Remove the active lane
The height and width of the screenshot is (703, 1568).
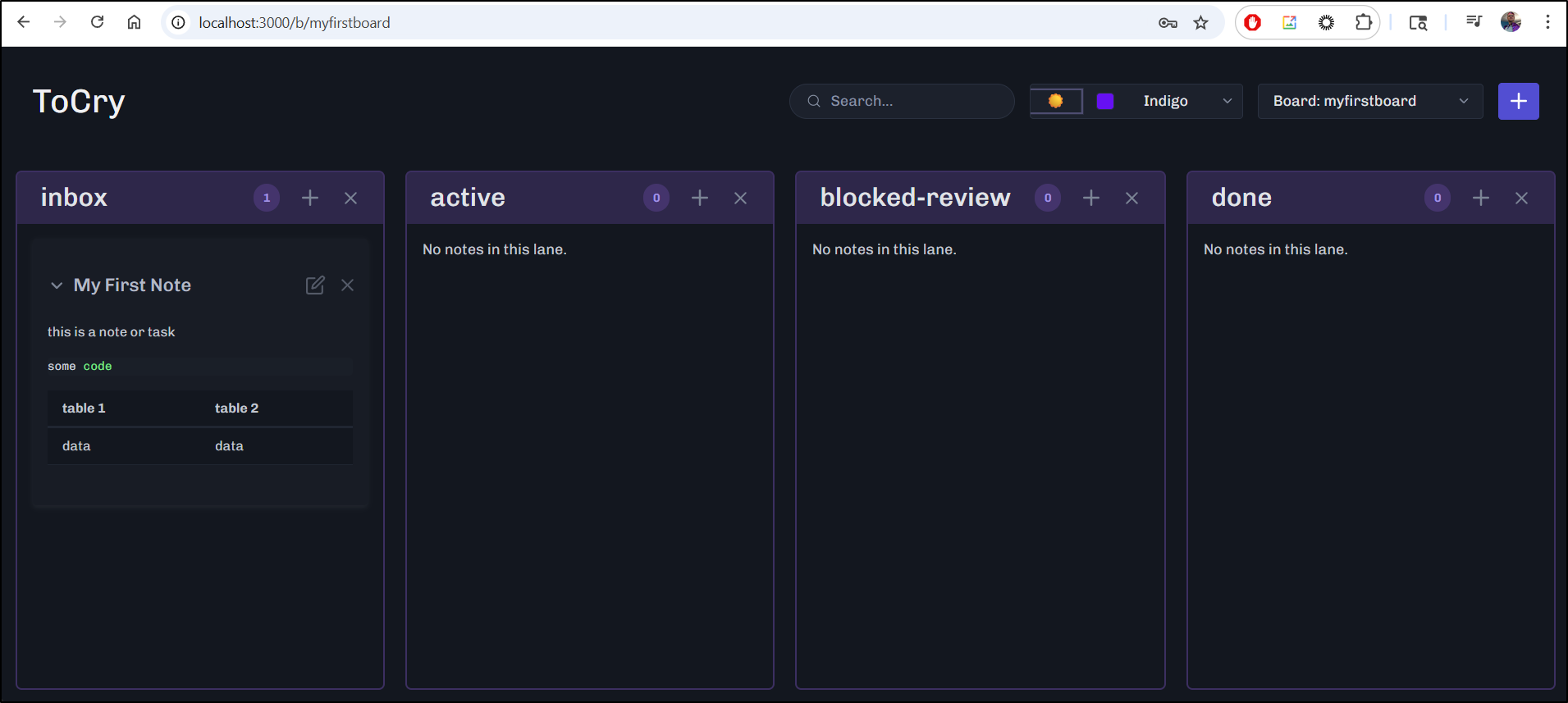[x=740, y=198]
